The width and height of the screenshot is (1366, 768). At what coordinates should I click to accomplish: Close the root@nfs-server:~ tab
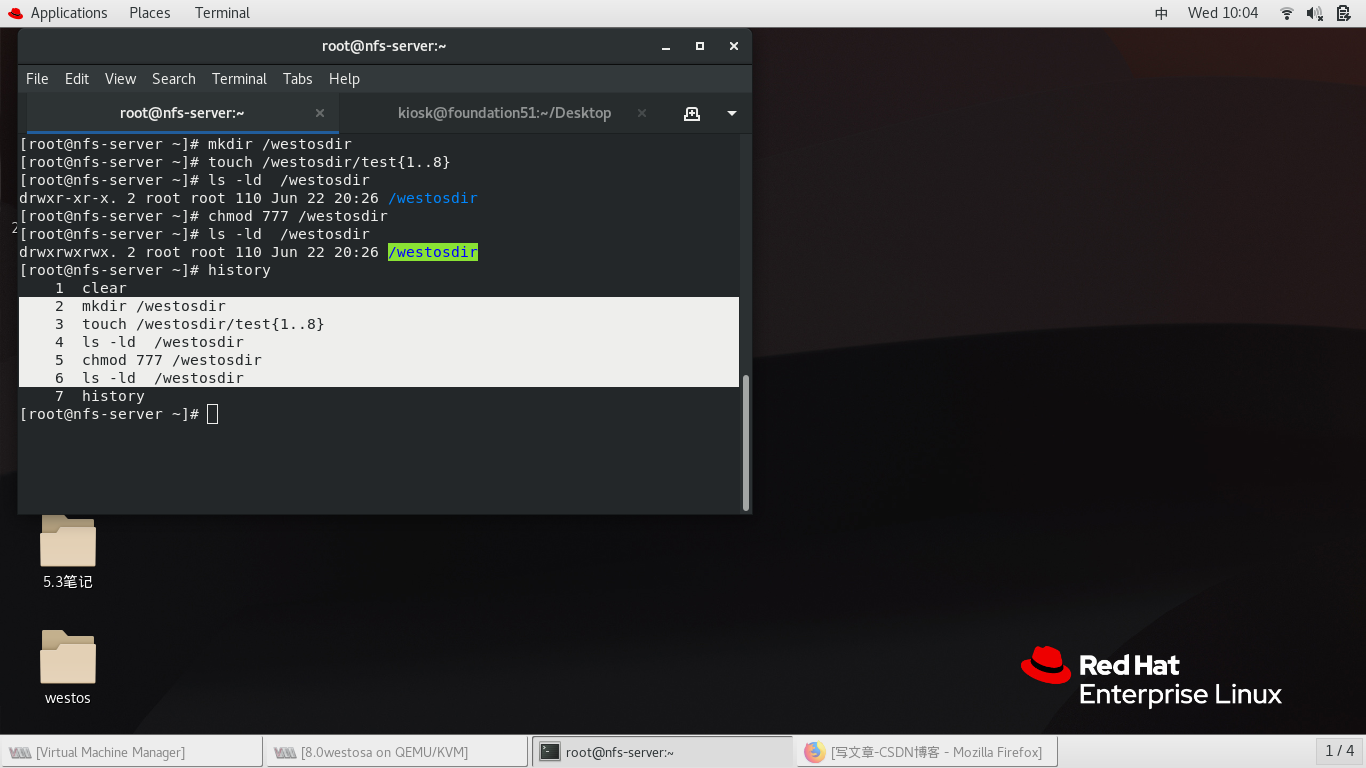point(320,113)
